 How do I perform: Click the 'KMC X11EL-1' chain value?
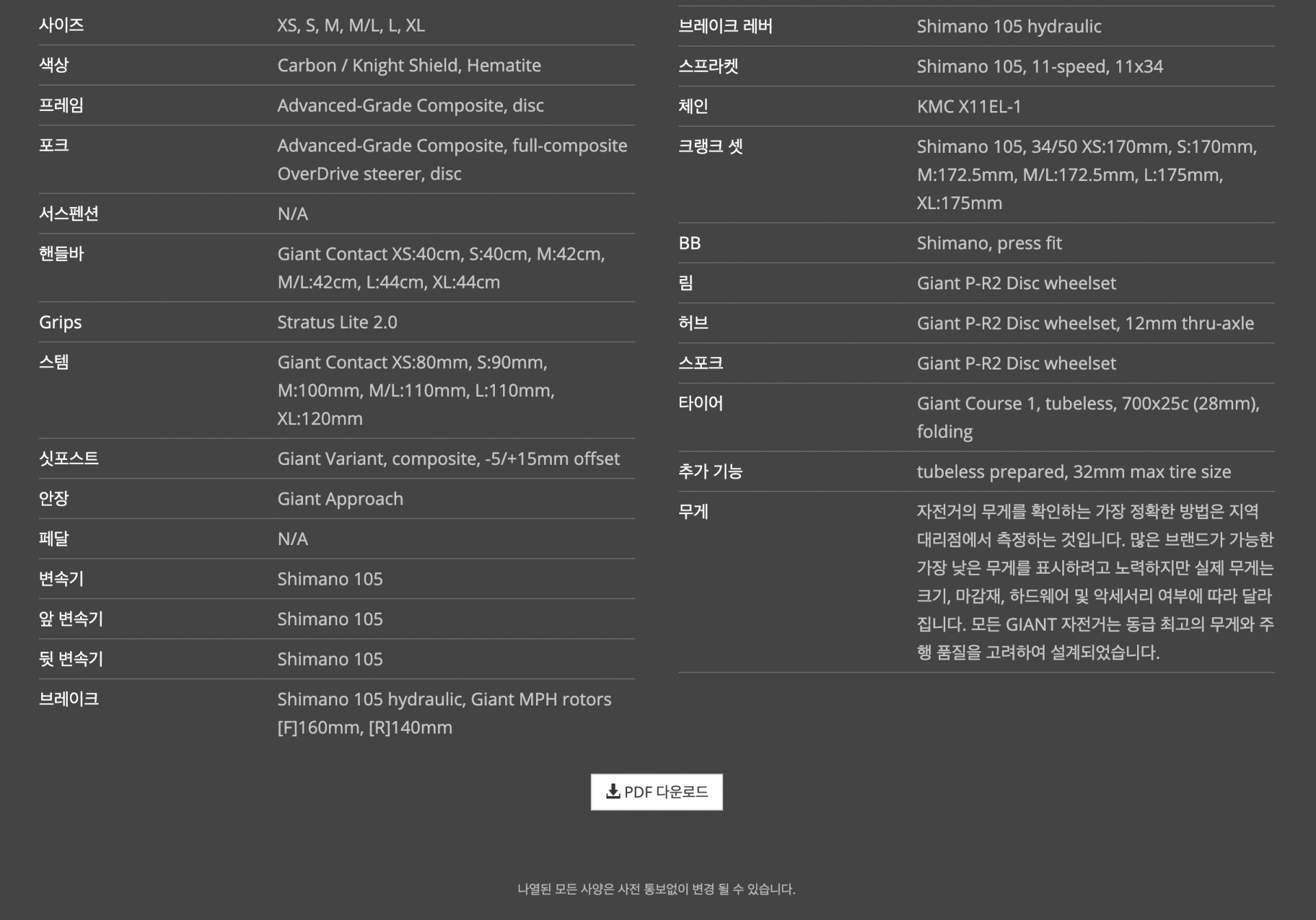click(x=968, y=106)
